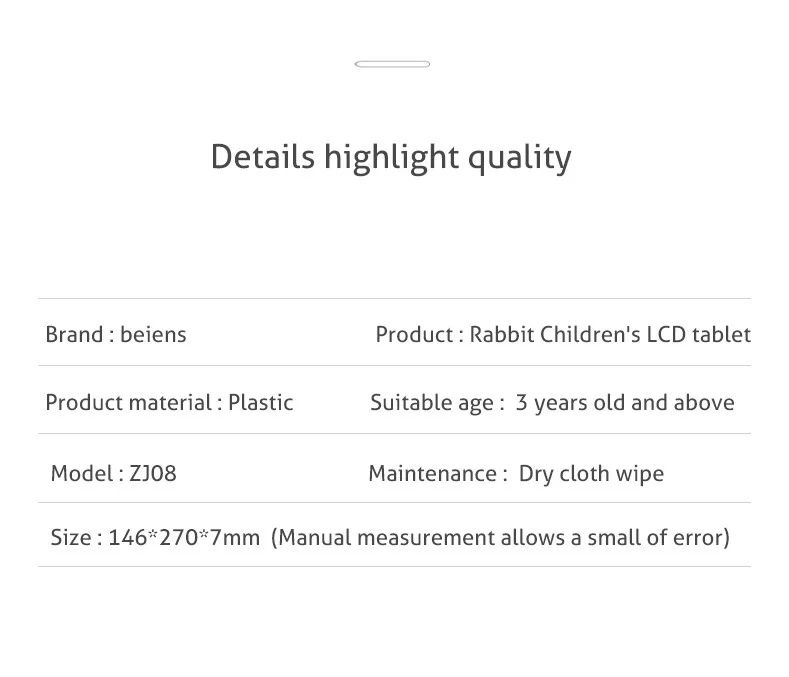Select the Details highlight quality heading
Viewport: 789px width, 677px height.
(391, 158)
